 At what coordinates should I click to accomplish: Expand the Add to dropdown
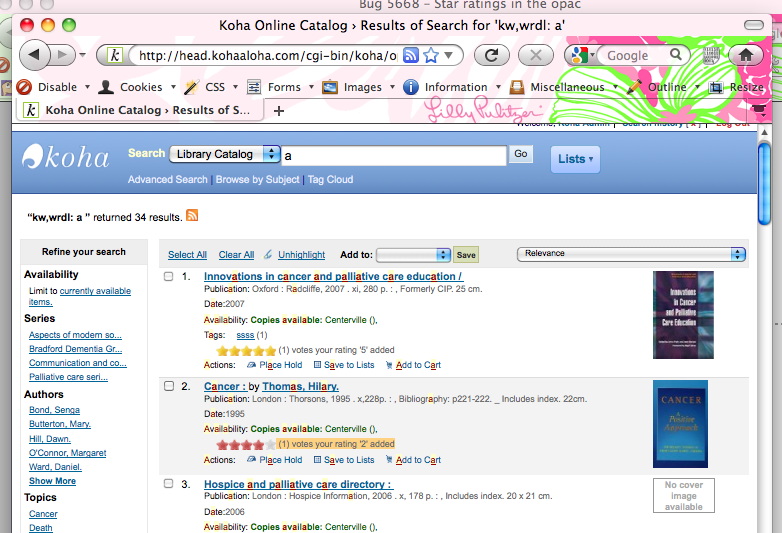[x=414, y=255]
